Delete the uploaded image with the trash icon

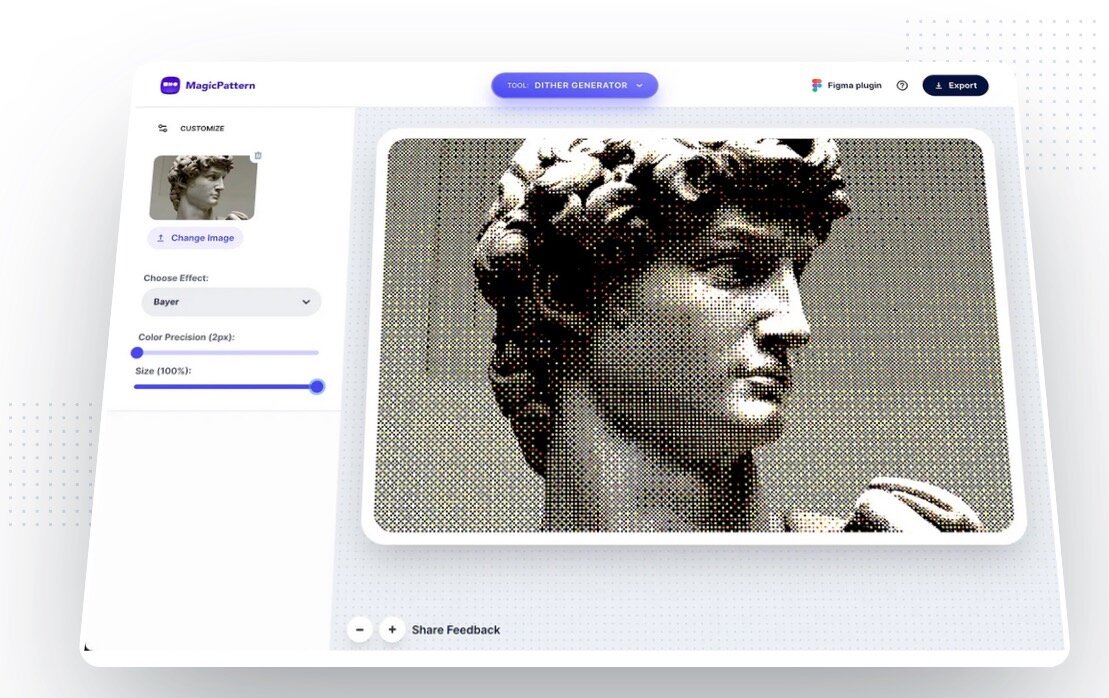point(258,155)
